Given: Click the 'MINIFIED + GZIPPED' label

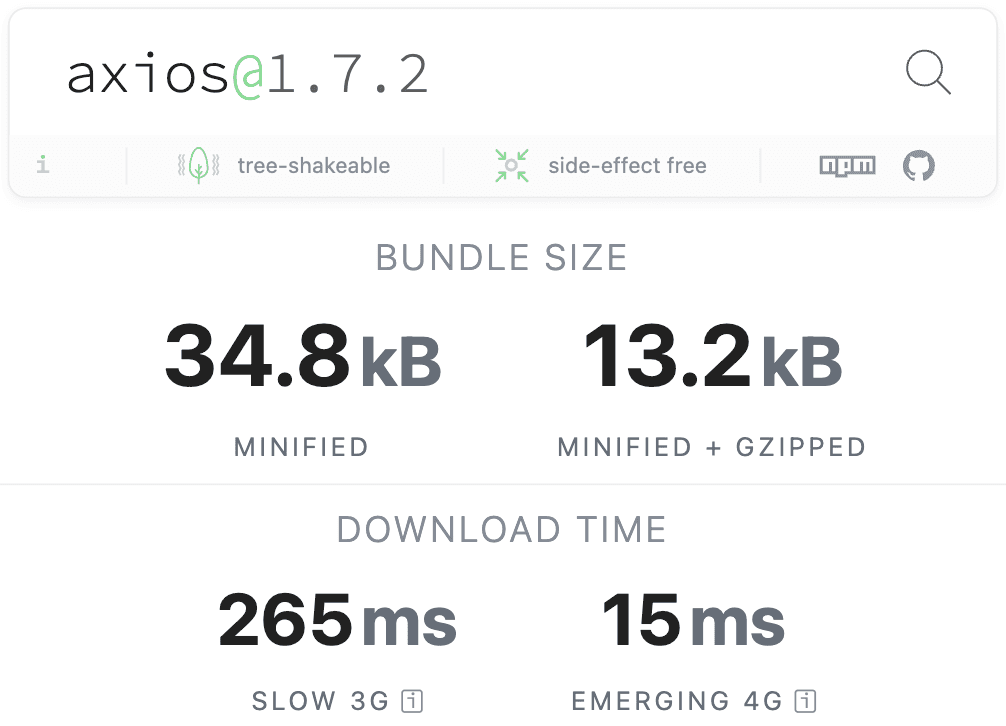Looking at the screenshot, I should click(711, 447).
